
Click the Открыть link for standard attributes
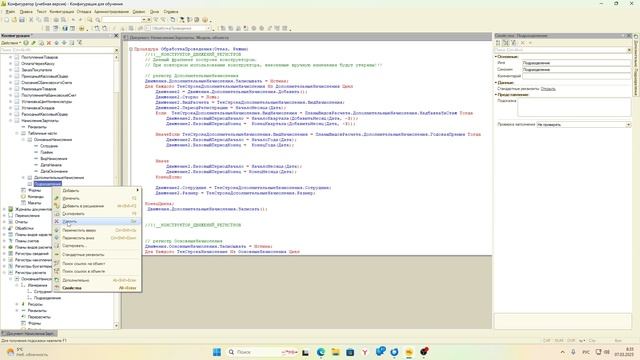[x=548, y=89]
